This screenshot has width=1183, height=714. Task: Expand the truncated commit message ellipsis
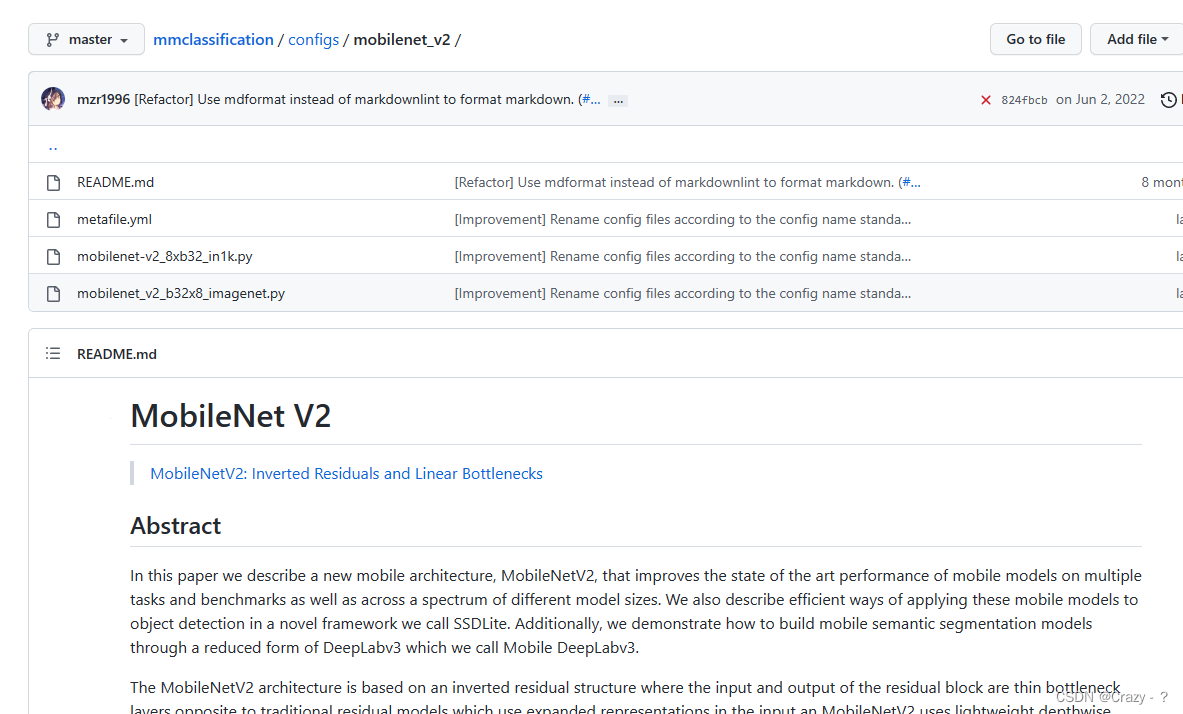pyautogui.click(x=618, y=100)
